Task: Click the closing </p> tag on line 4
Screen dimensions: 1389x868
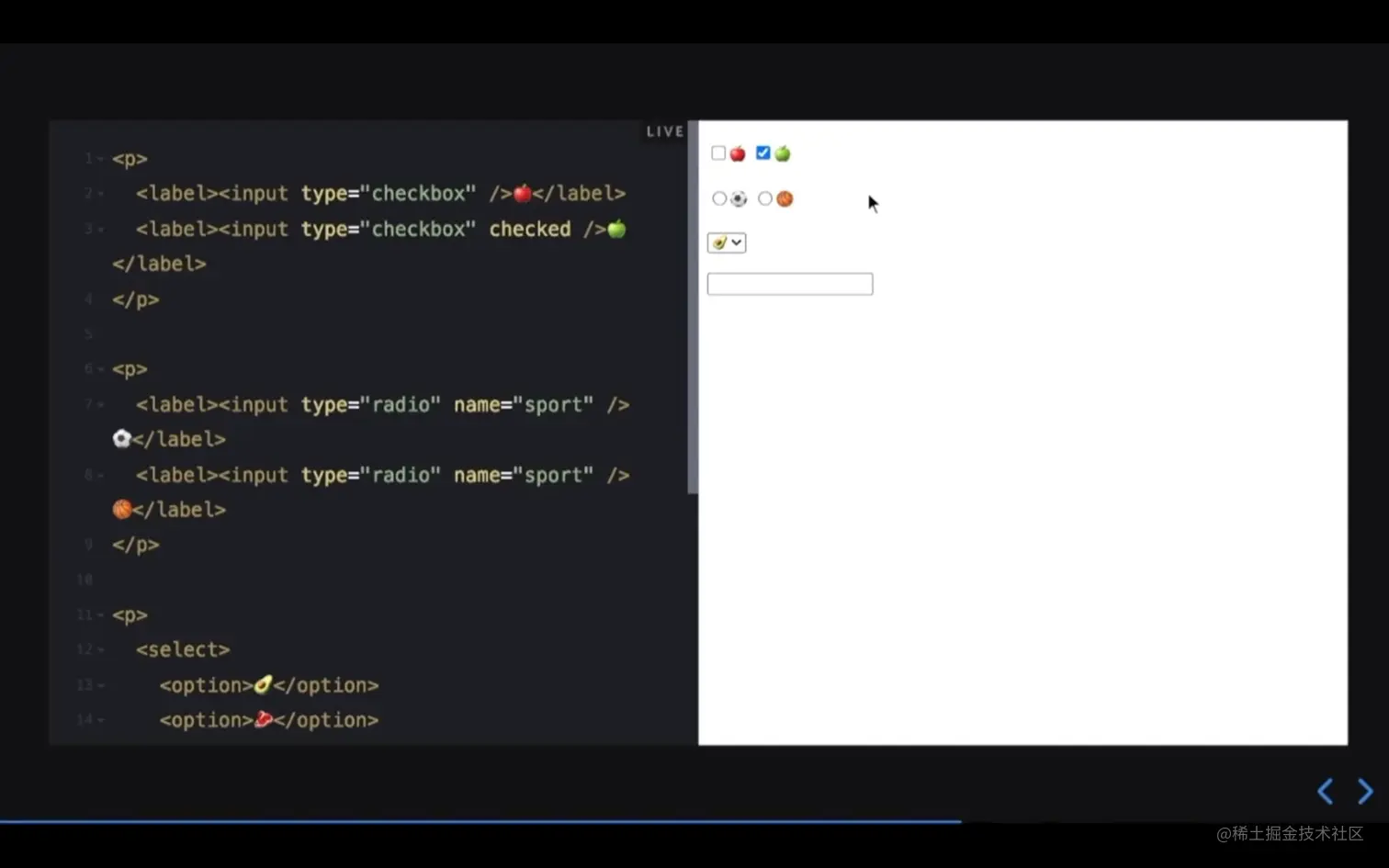Action: click(135, 299)
